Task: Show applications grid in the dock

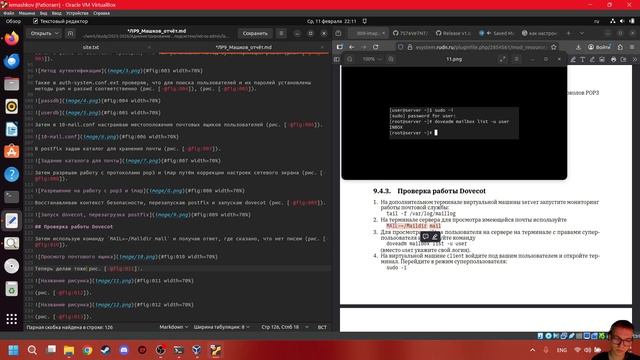Action: pyautogui.click(x=11, y=319)
